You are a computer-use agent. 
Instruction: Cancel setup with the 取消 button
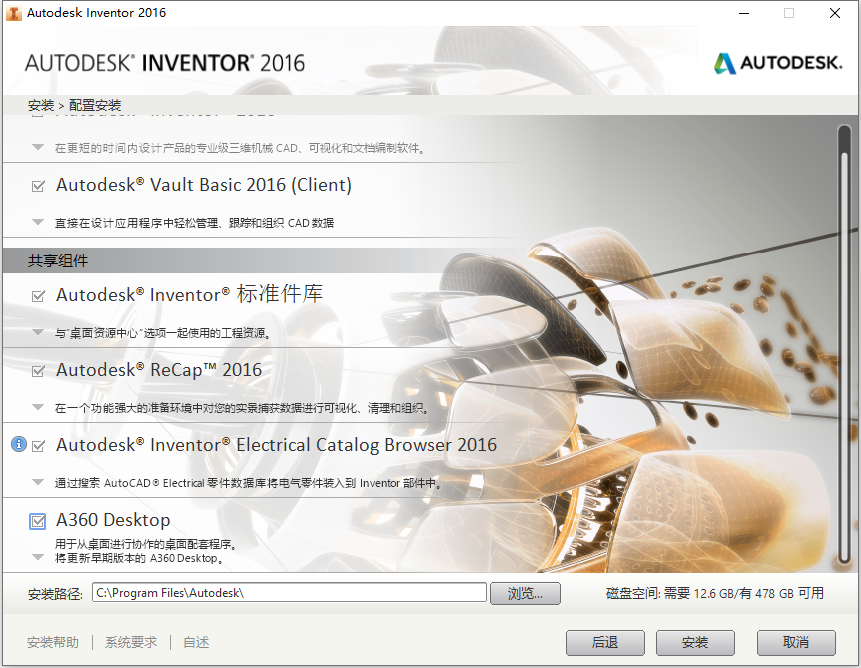(x=796, y=642)
